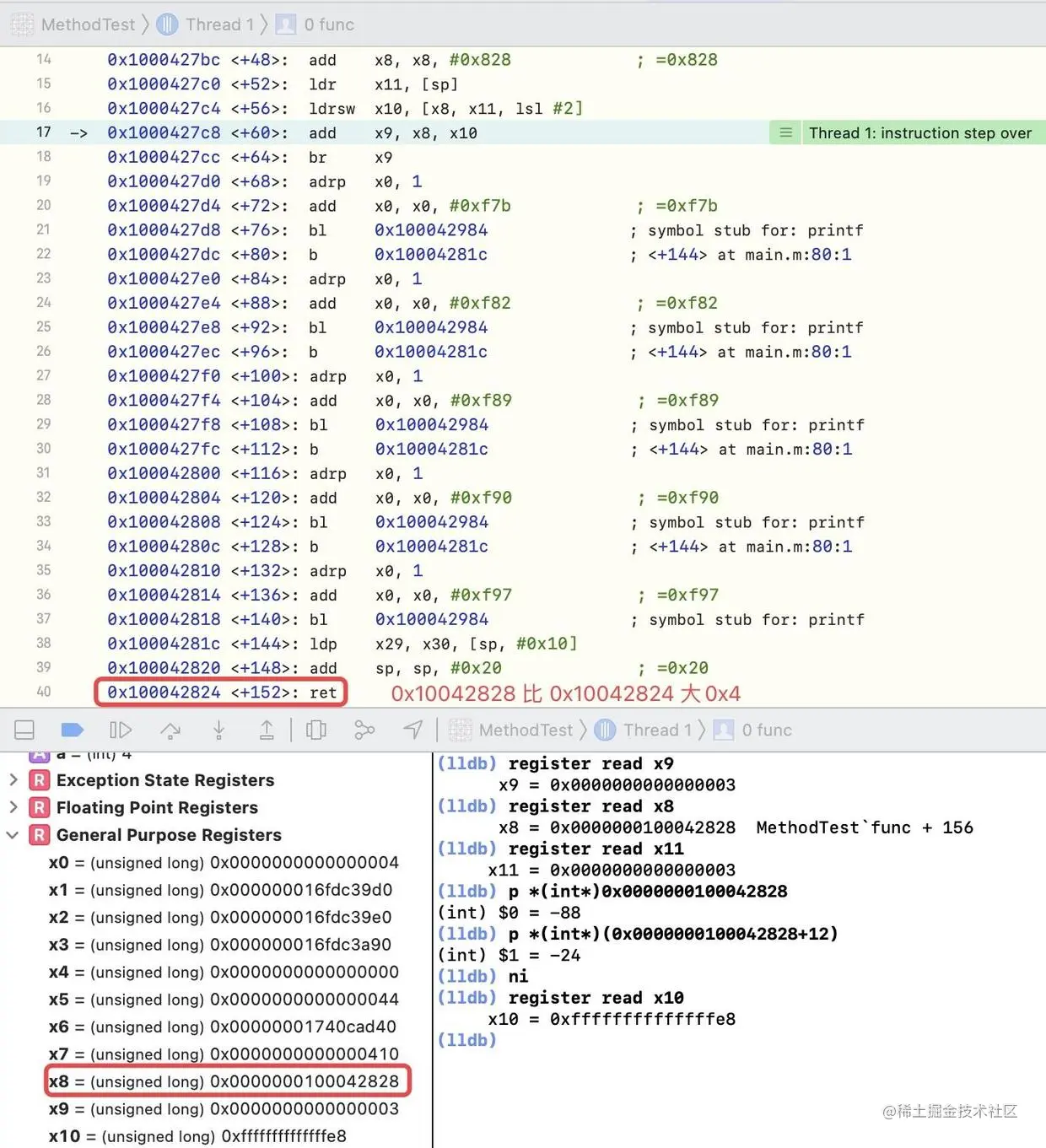Click the 'ni' command in the console

coord(518,976)
